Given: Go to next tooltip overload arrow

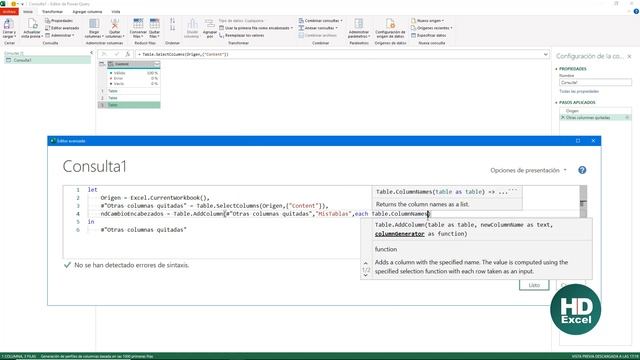Looking at the screenshot, I should click(366, 276).
